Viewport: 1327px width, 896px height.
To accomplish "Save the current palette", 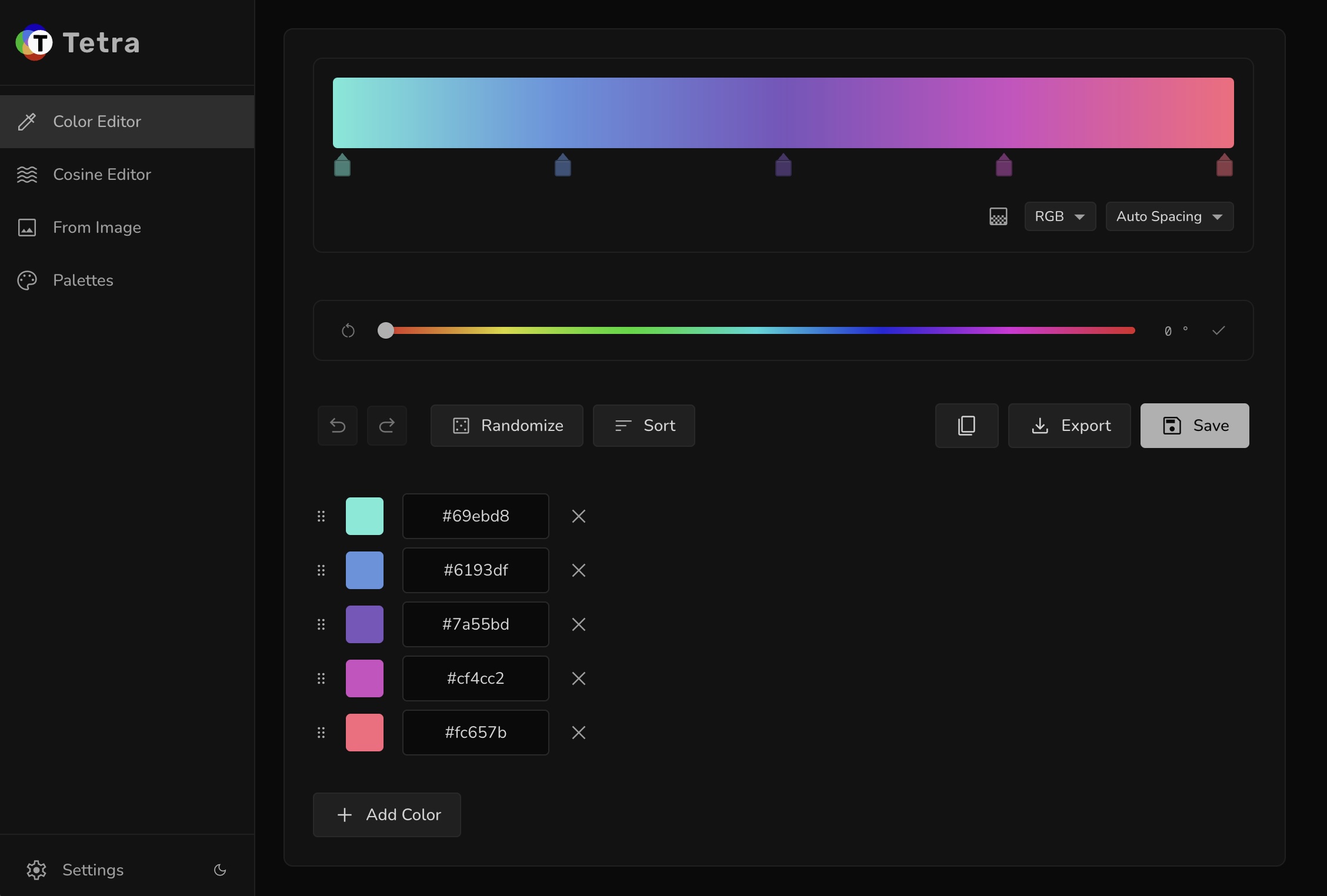I will click(x=1195, y=426).
